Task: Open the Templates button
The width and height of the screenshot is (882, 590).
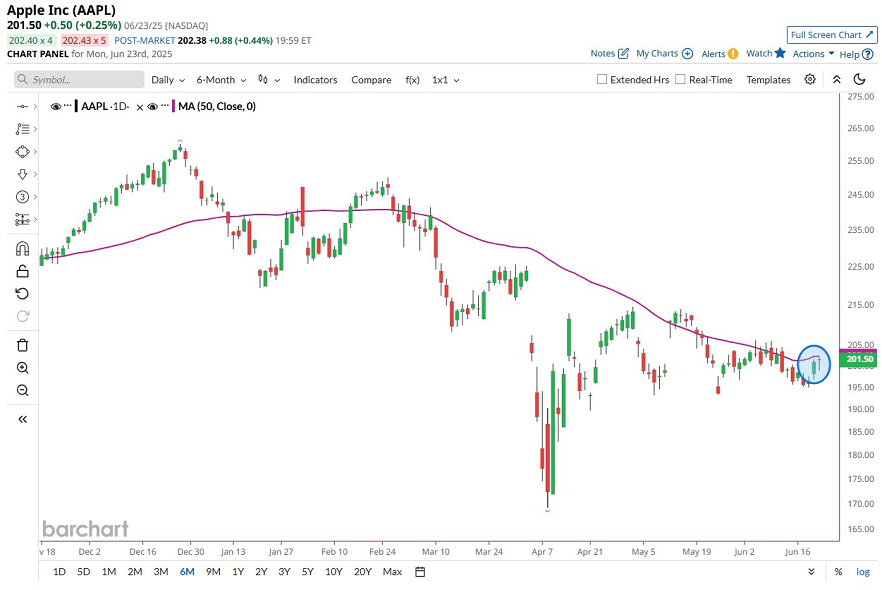Action: point(768,80)
